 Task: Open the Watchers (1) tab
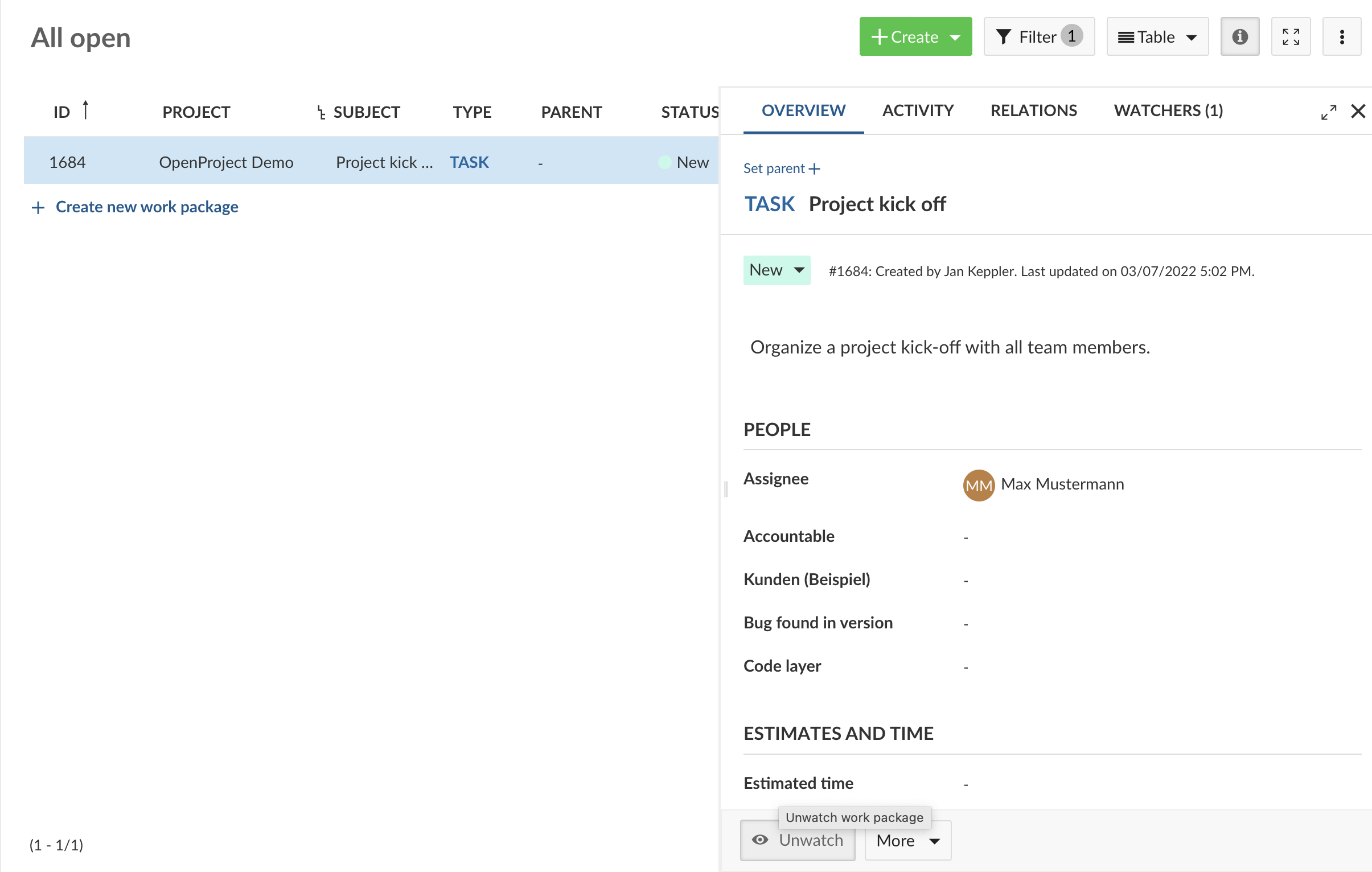tap(1168, 110)
